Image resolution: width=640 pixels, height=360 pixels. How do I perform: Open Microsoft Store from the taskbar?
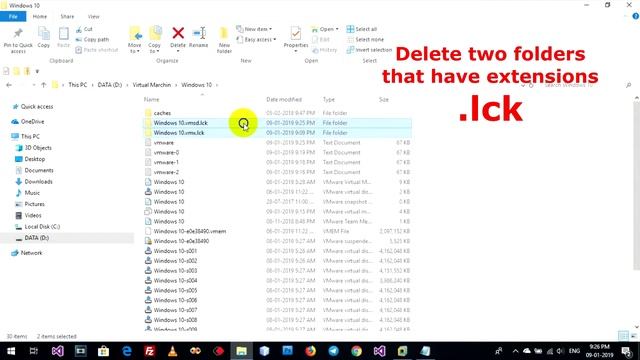[103, 351]
